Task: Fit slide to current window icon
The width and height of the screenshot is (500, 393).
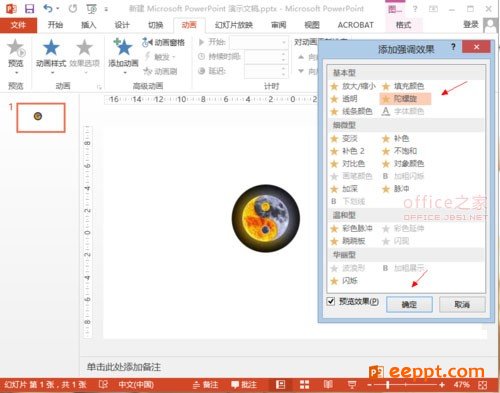Action: pos(482,385)
